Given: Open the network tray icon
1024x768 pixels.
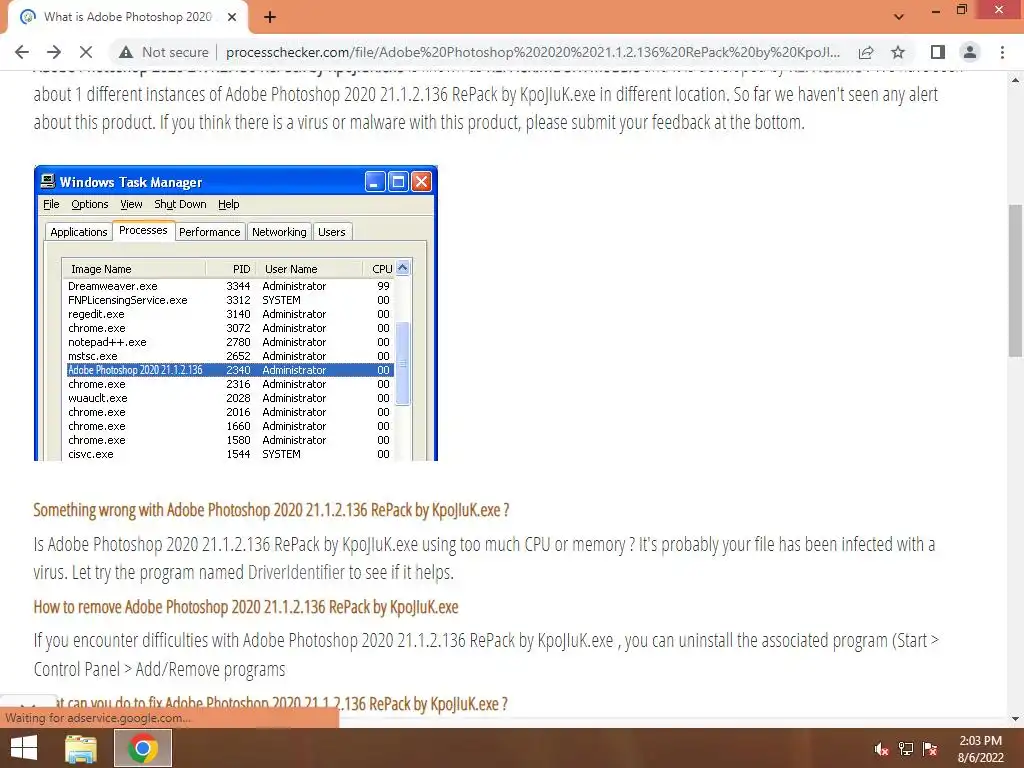Looking at the screenshot, I should click(x=906, y=749).
